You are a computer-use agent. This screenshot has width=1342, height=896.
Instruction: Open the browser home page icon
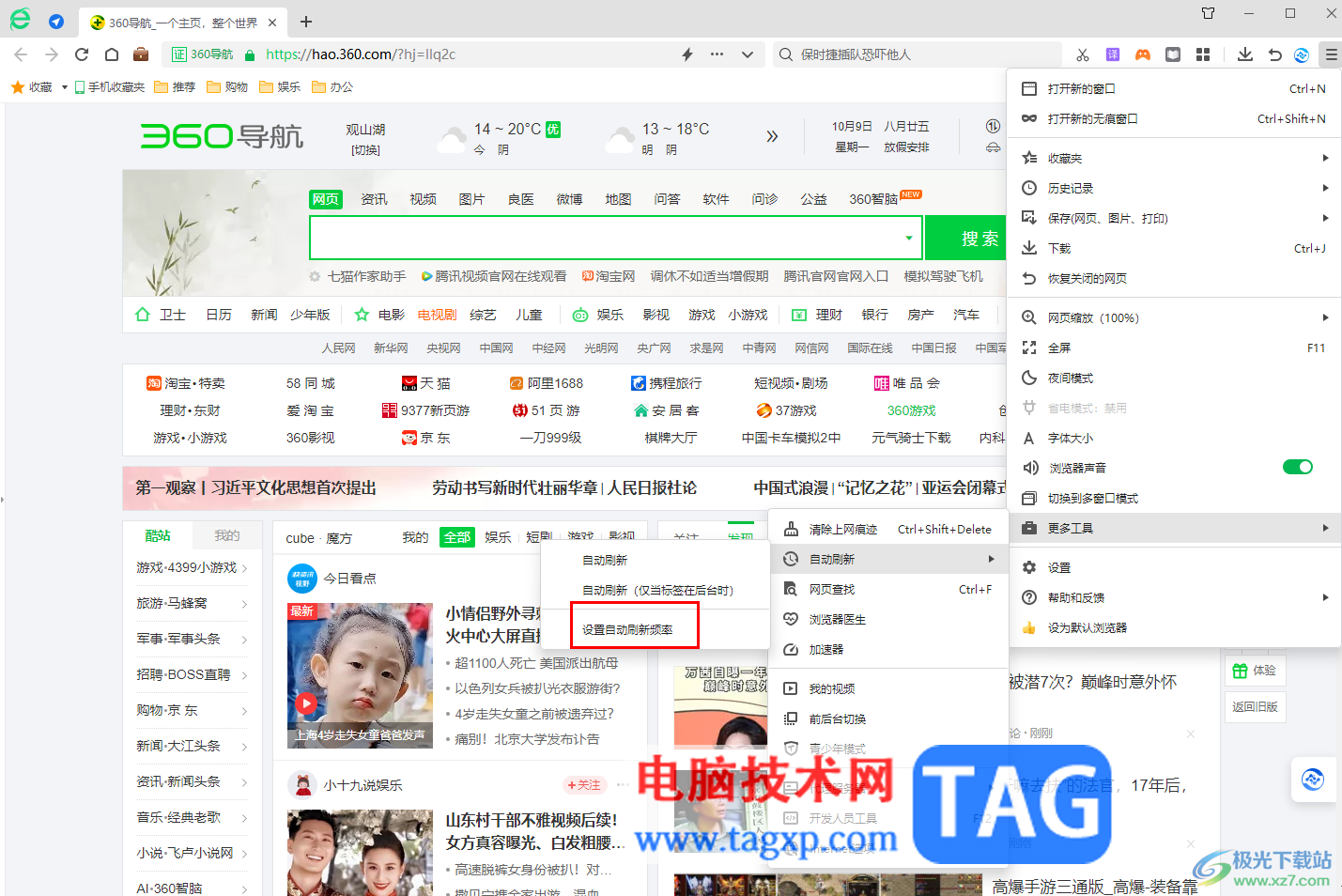coord(112,54)
